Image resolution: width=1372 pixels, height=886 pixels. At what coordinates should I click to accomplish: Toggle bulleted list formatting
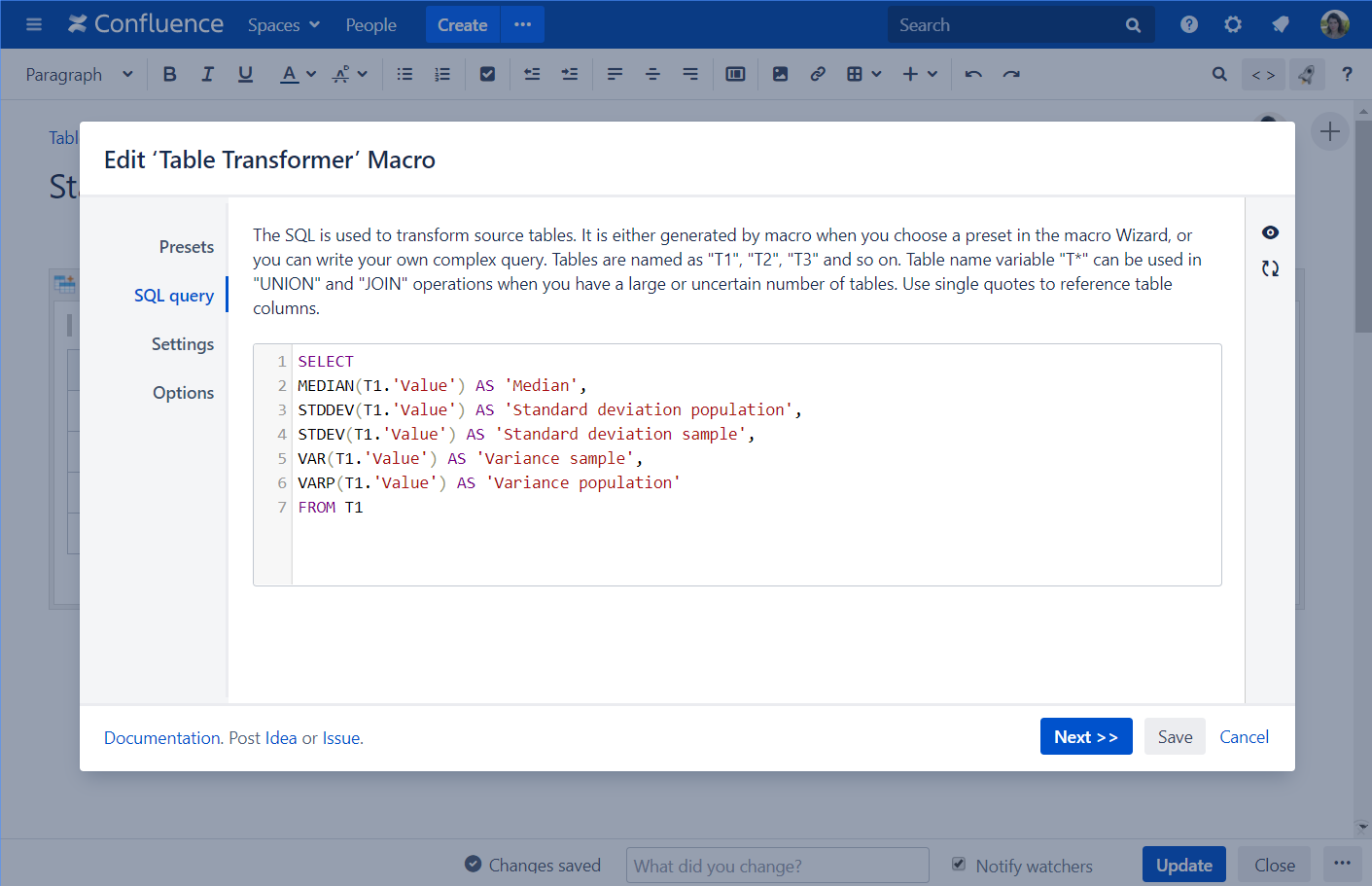click(405, 74)
